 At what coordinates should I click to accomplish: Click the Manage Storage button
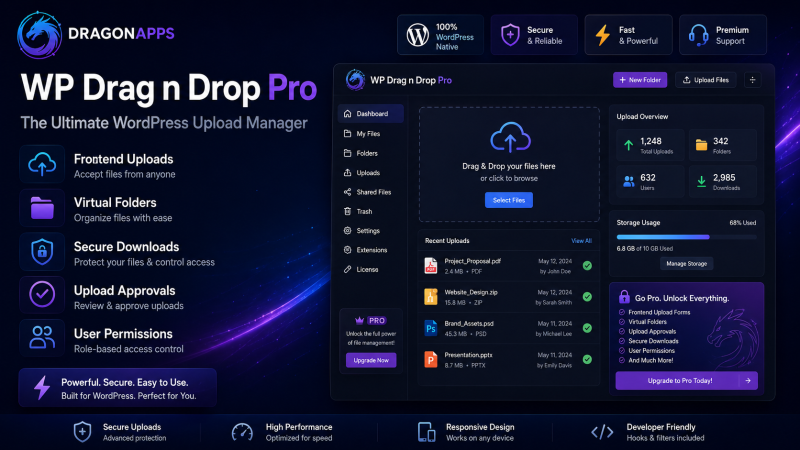686,264
